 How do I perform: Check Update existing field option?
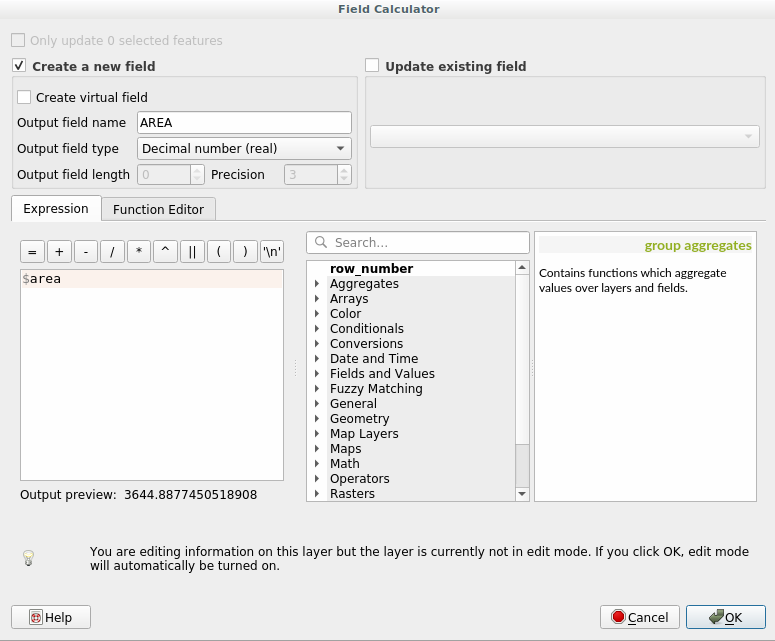[372, 66]
